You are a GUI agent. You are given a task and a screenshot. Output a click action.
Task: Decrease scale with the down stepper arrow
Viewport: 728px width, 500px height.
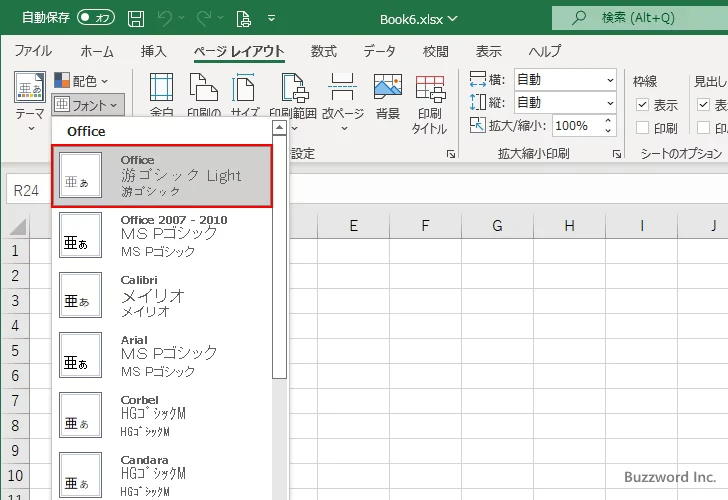point(608,131)
